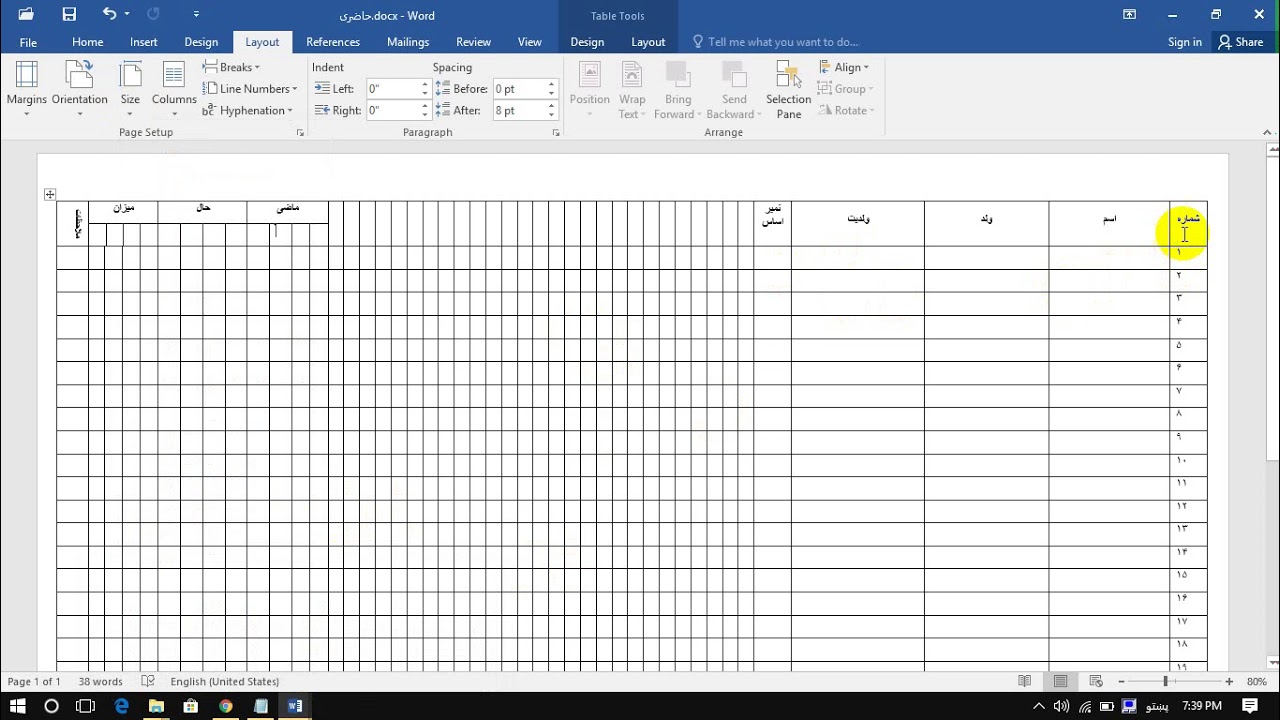The image size is (1280, 720).
Task: Click the header cell containing اسم
Action: [x=1109, y=224]
